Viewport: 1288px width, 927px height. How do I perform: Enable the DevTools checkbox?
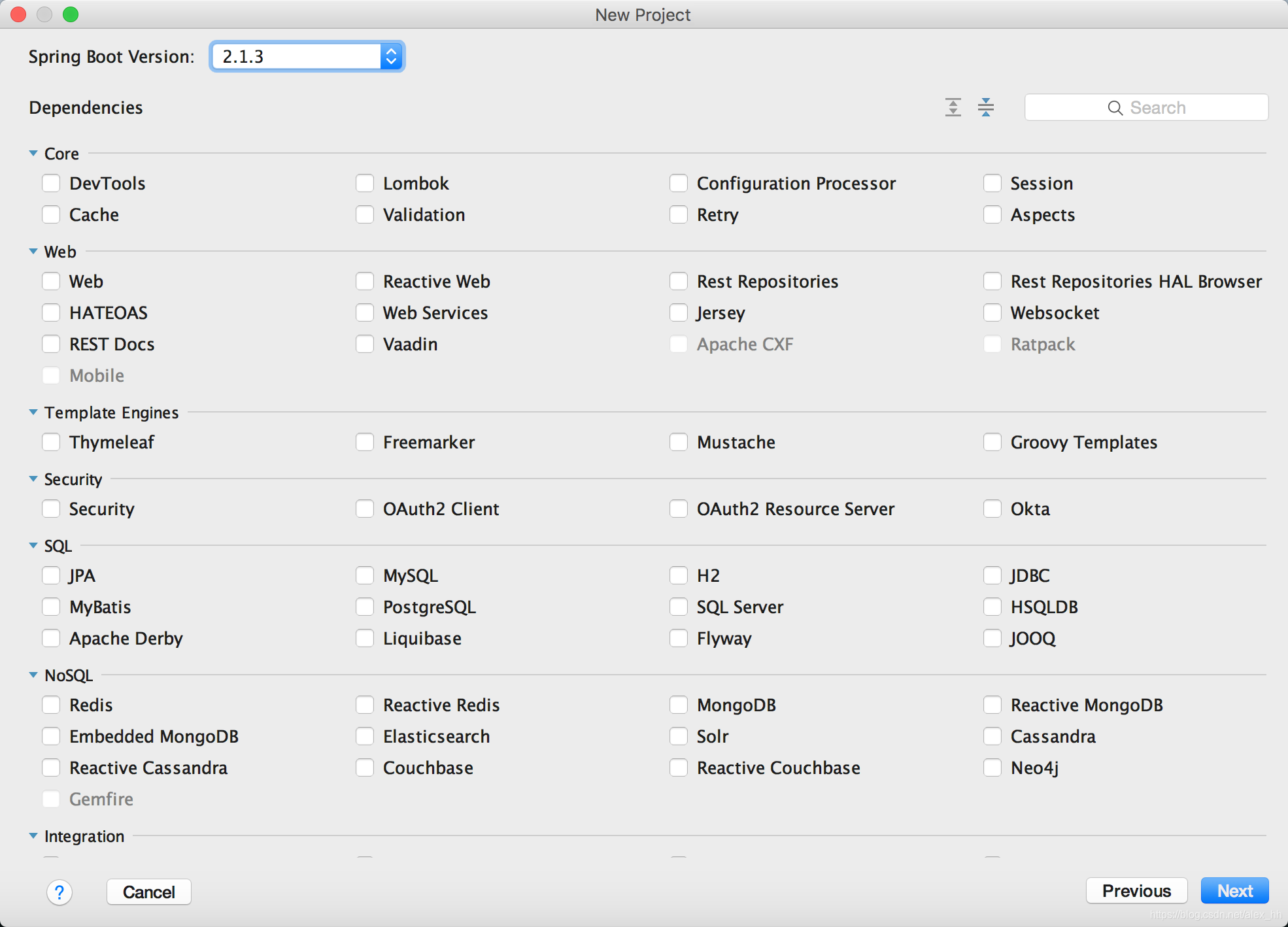pyautogui.click(x=51, y=183)
